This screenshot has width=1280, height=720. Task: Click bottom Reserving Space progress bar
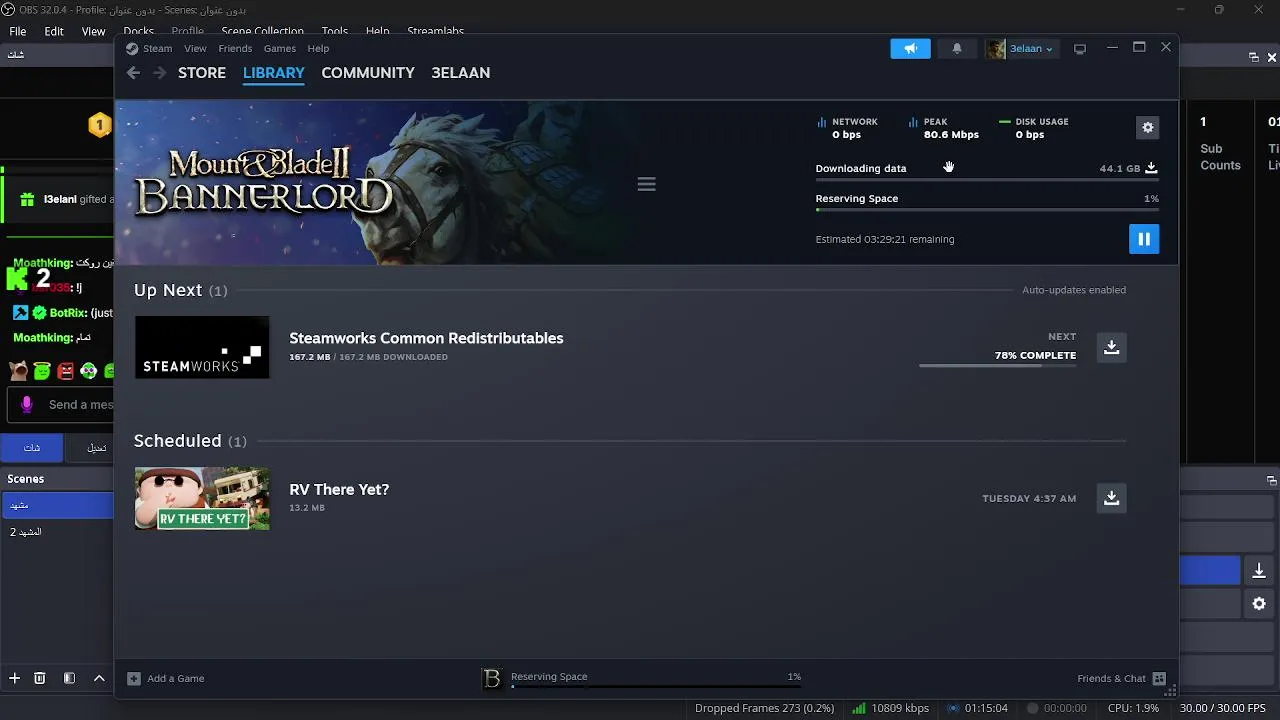point(656,688)
